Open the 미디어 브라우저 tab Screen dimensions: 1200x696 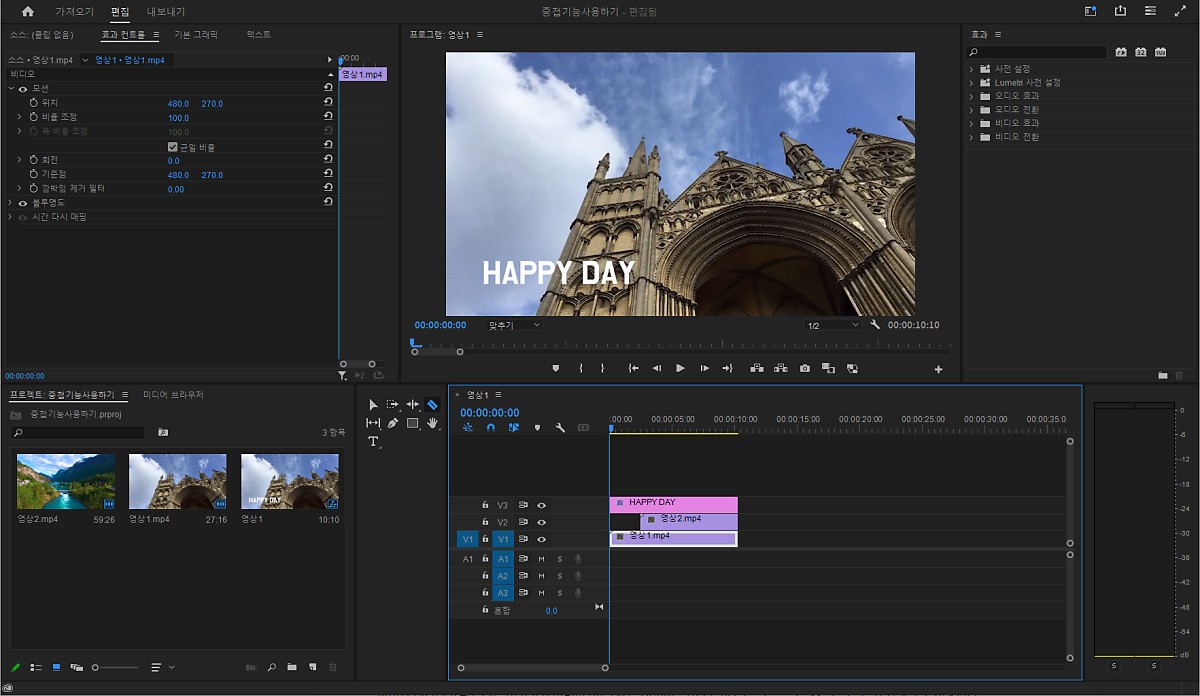[173, 395]
